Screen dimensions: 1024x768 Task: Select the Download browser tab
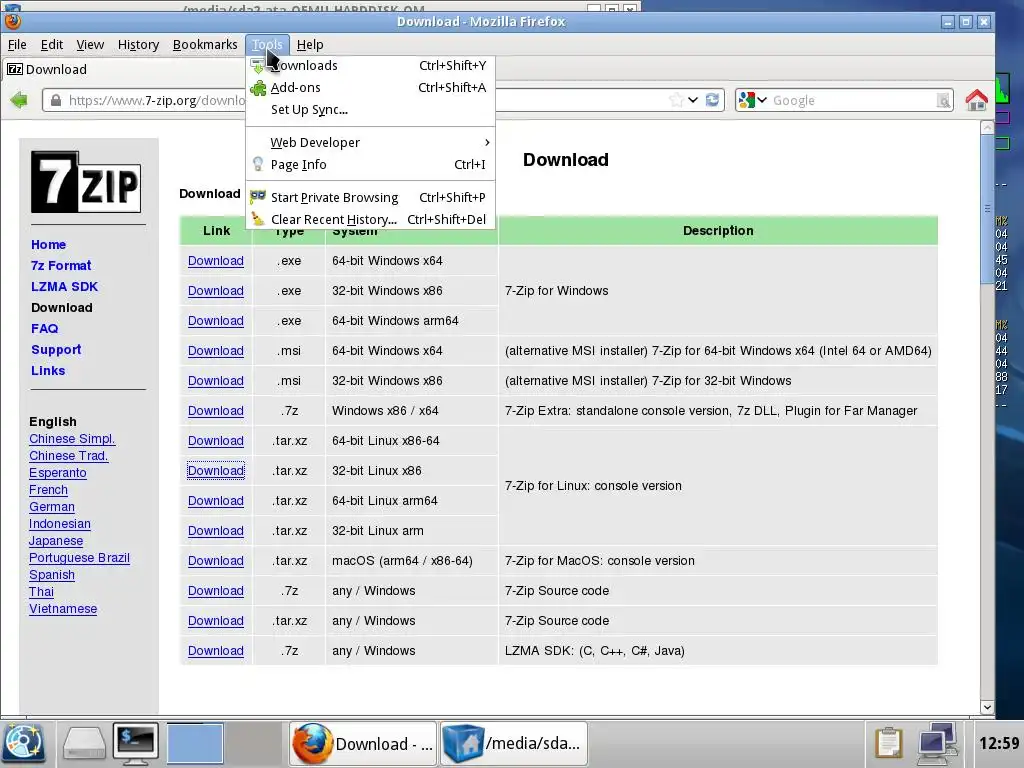pos(47,69)
